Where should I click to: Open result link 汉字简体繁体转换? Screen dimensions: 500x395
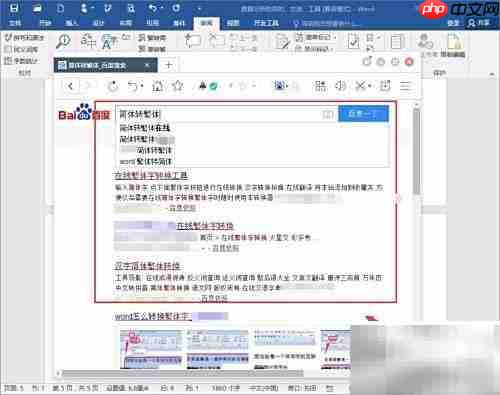(147, 266)
